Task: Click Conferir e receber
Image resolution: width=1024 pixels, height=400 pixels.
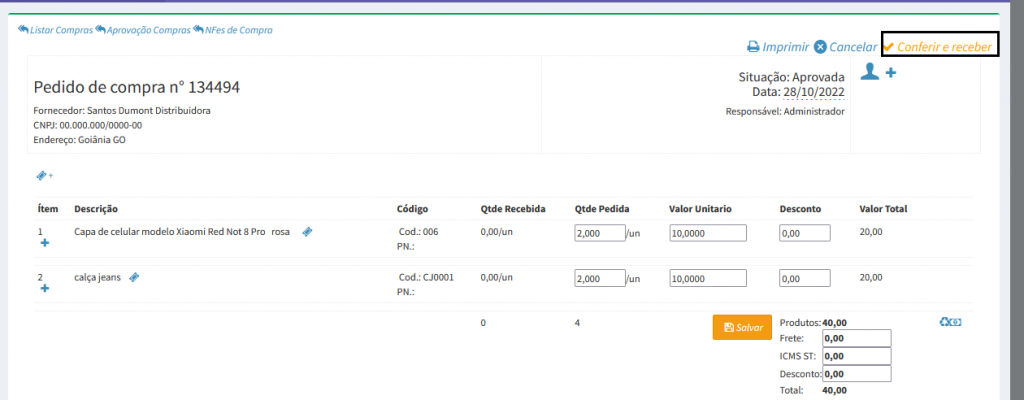Action: pyautogui.click(x=938, y=47)
